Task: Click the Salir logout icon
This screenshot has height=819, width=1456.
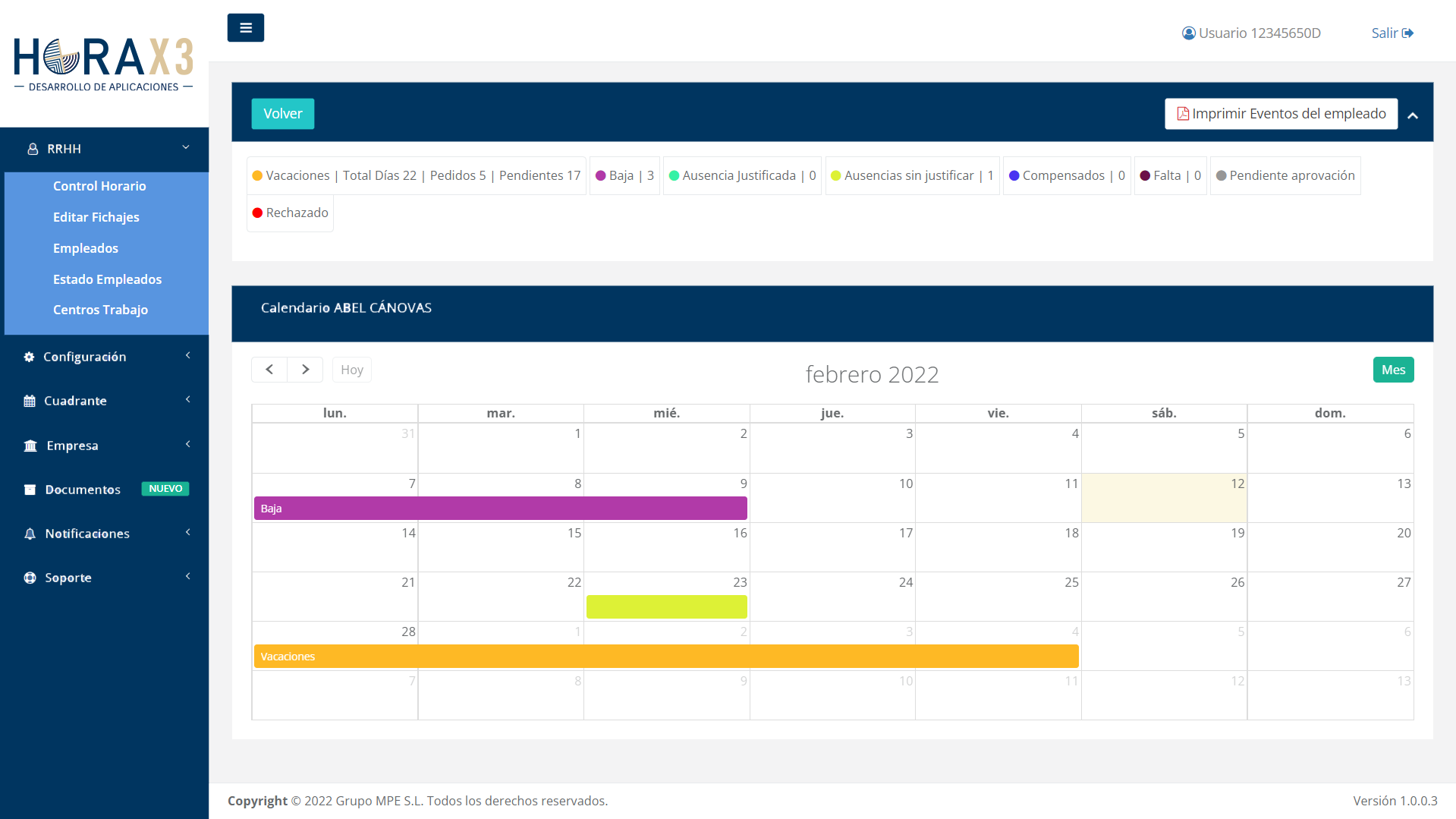Action: [x=1407, y=33]
